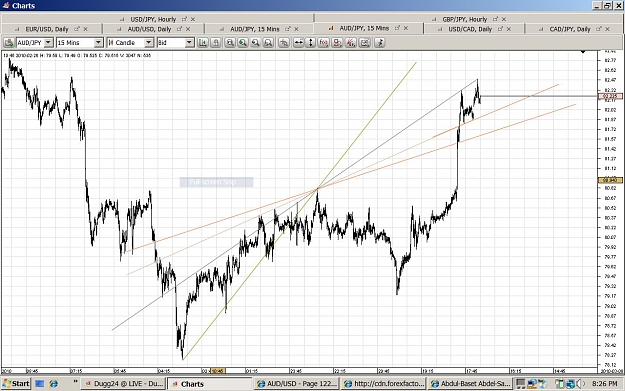Switch to Dugg24 @ LIVE taskbar window
Image resolution: width=625 pixels, height=391 pixels.
pyautogui.click(x=123, y=384)
